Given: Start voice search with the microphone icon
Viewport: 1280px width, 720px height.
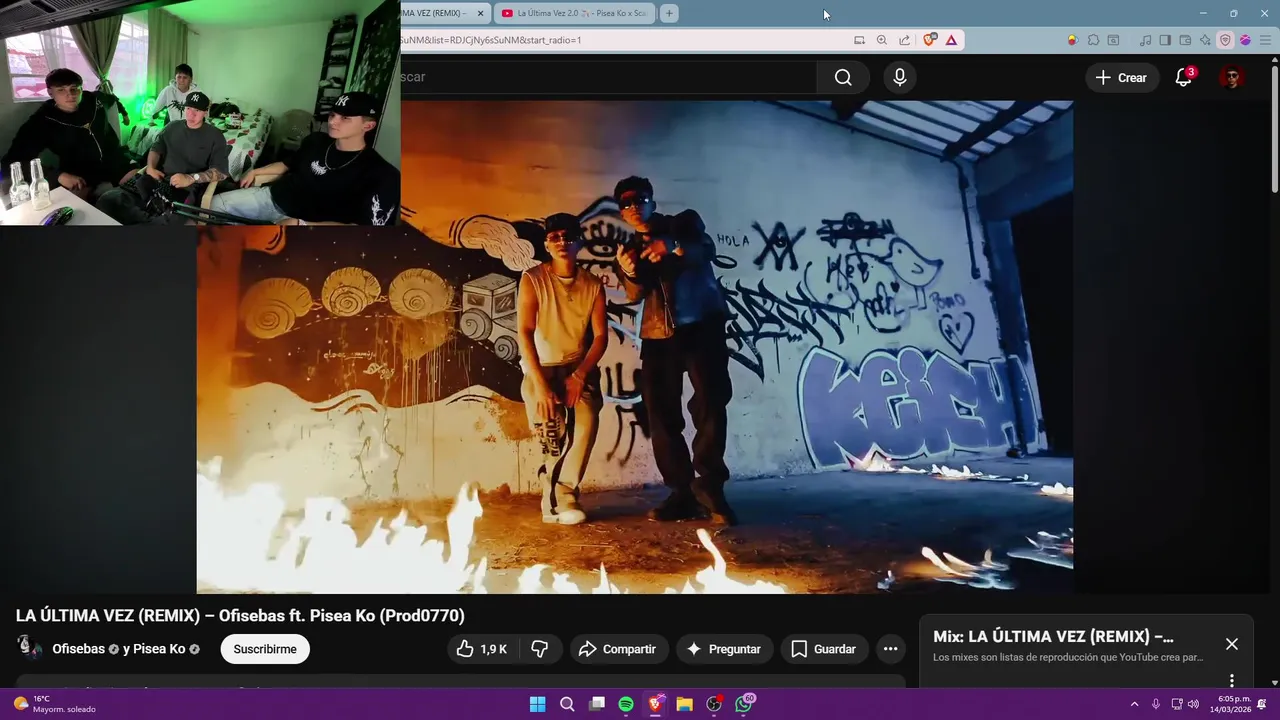Looking at the screenshot, I should click(900, 77).
